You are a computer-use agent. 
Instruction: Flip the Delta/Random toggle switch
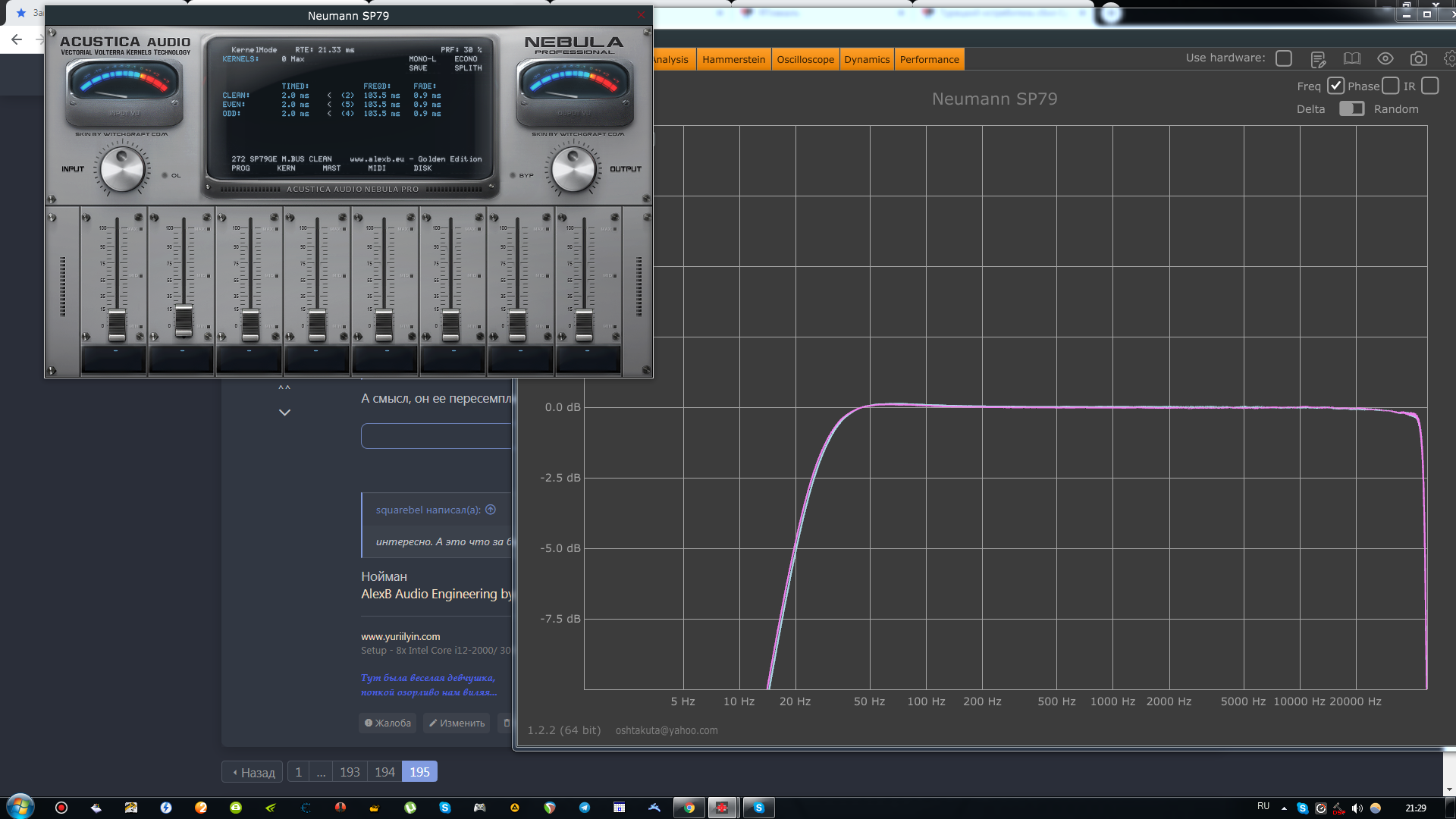(1351, 108)
